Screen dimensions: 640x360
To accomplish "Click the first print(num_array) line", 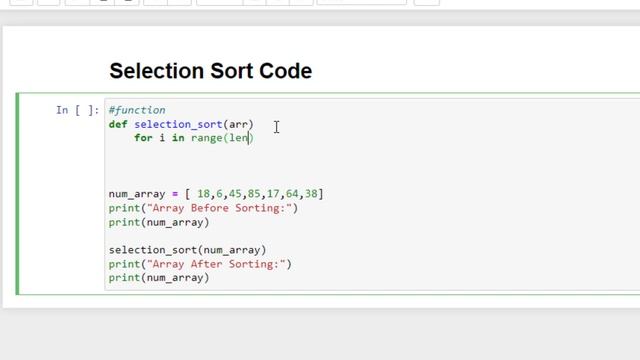I will [x=159, y=222].
